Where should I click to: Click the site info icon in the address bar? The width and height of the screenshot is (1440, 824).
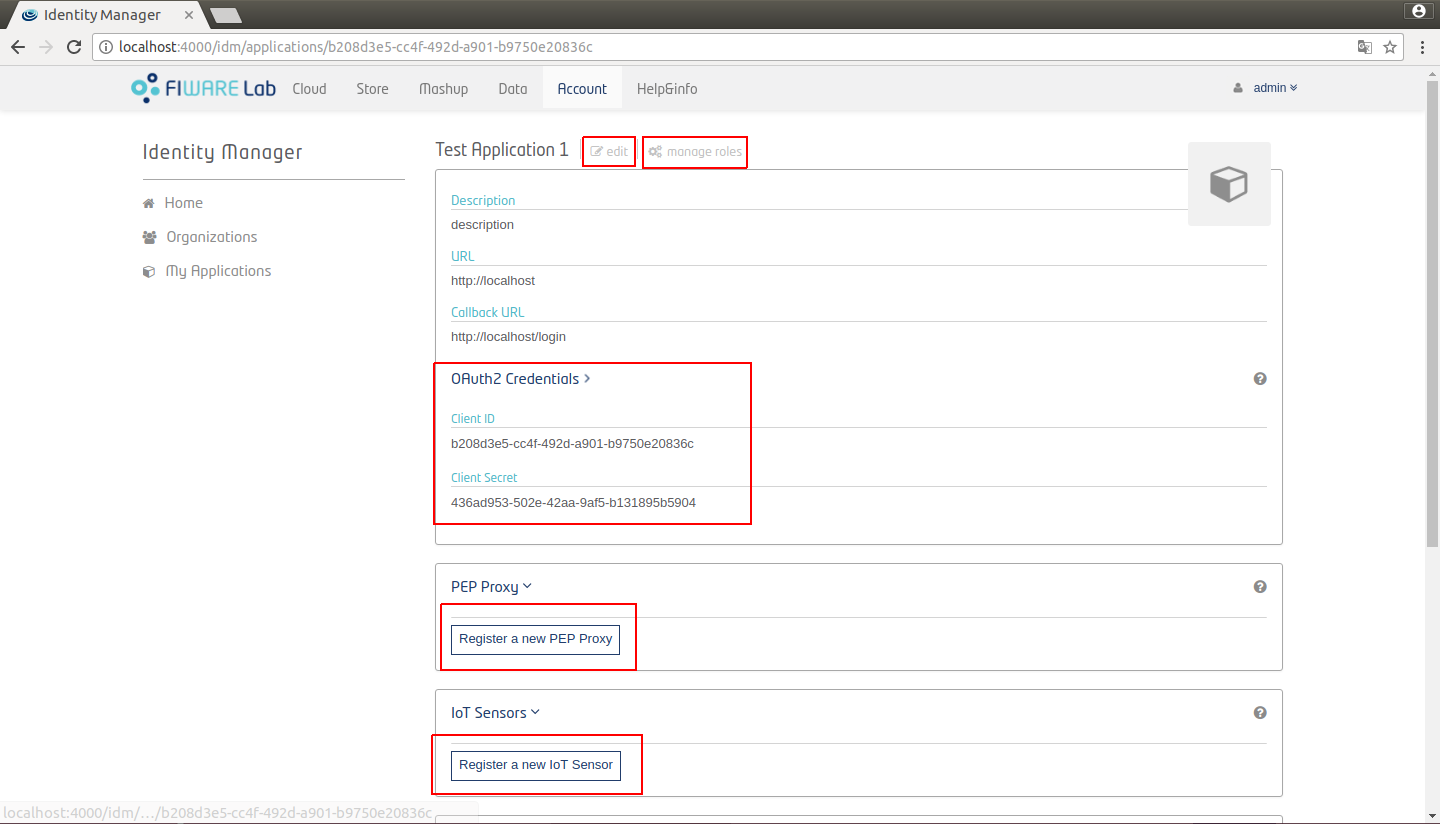107,47
